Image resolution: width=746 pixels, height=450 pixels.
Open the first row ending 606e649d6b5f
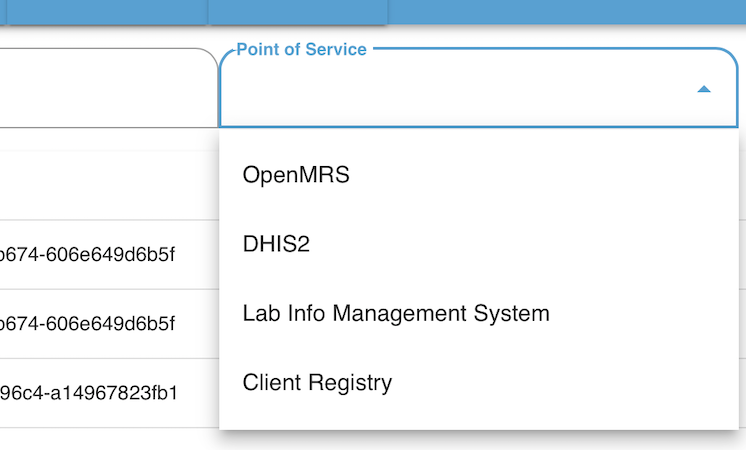(109, 254)
